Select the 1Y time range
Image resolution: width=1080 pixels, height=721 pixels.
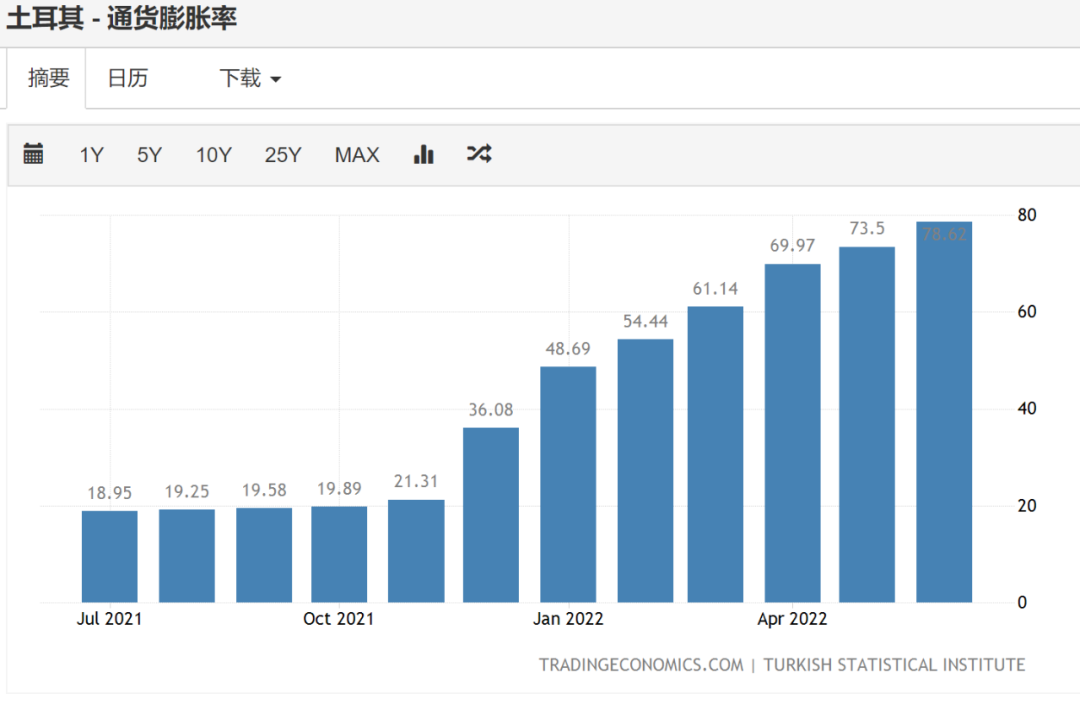[92, 155]
